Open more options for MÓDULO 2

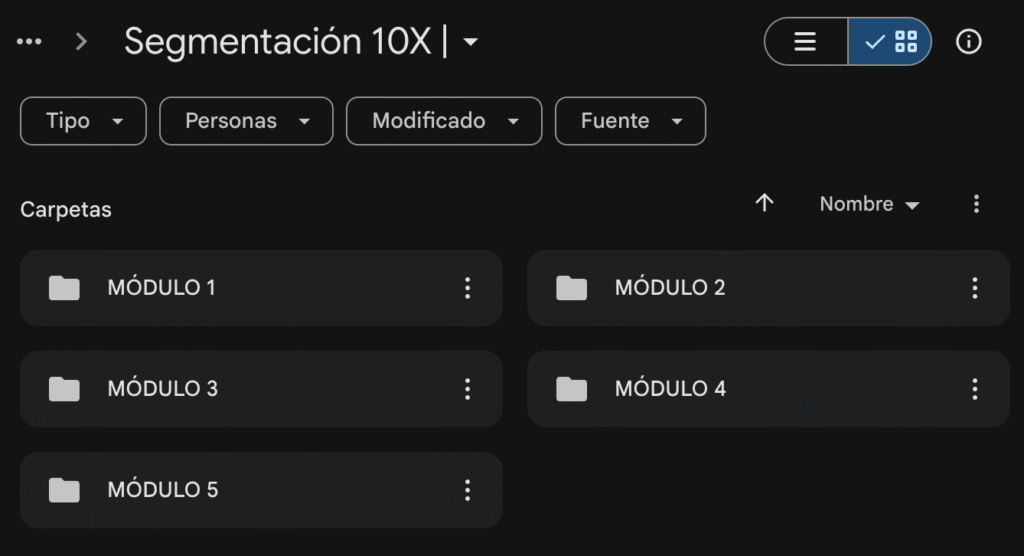(x=975, y=288)
